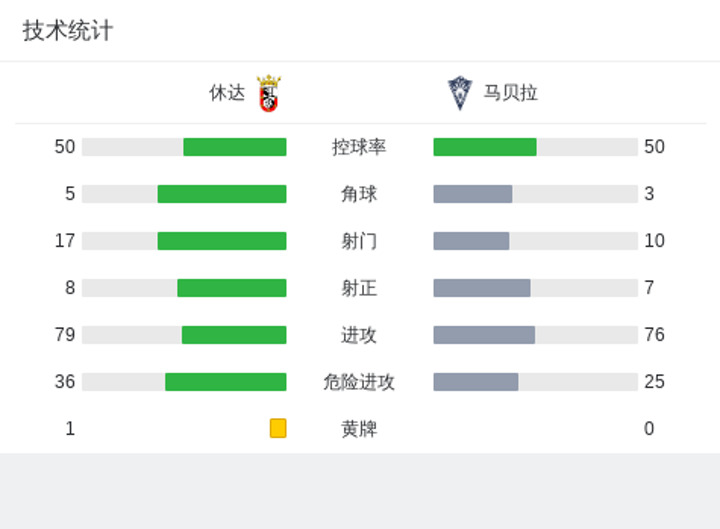Click the 马贝拉 team crest icon

pos(460,93)
